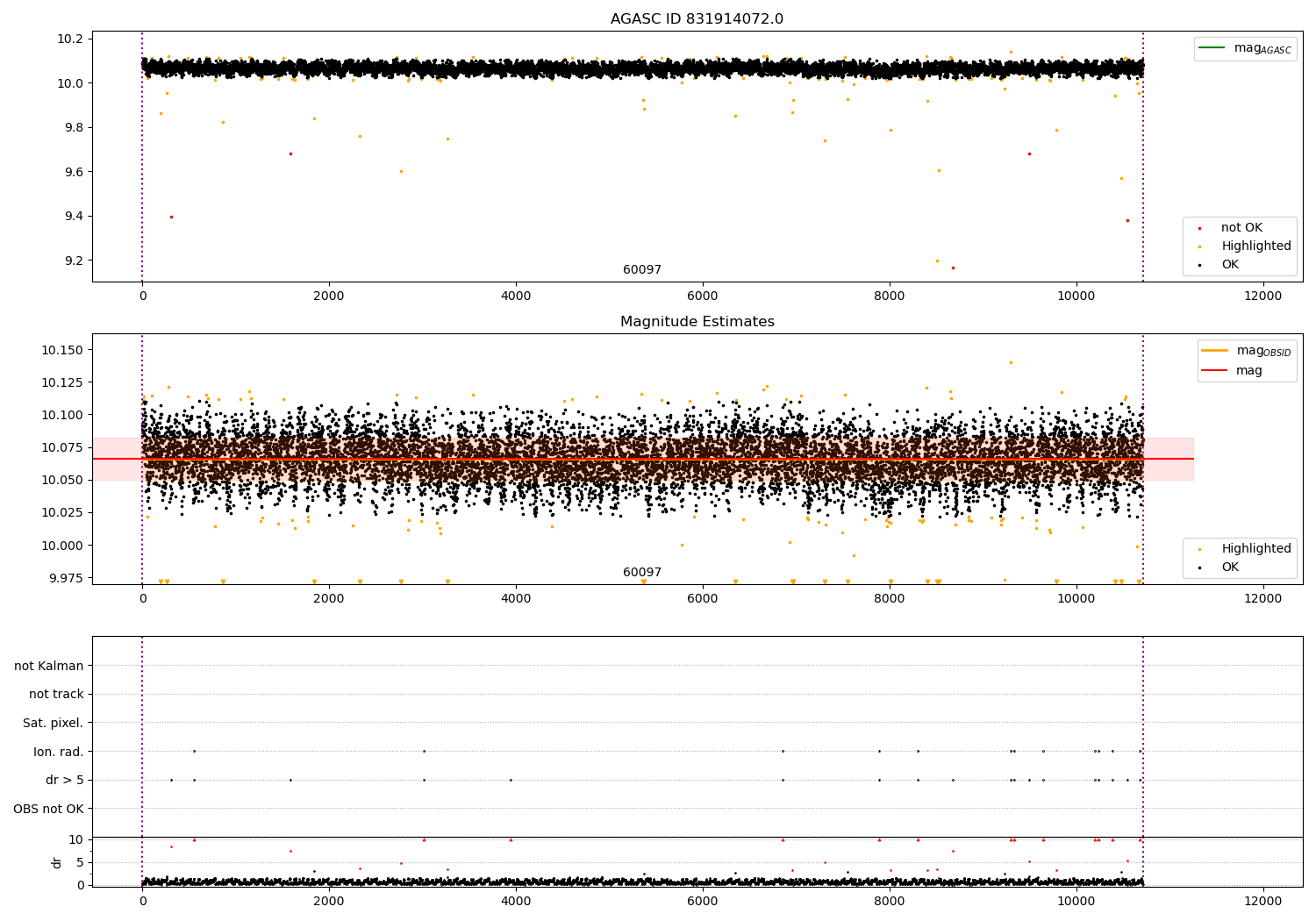Click the '9.975' y-axis tick label
The image size is (1316, 921).
pos(66,578)
